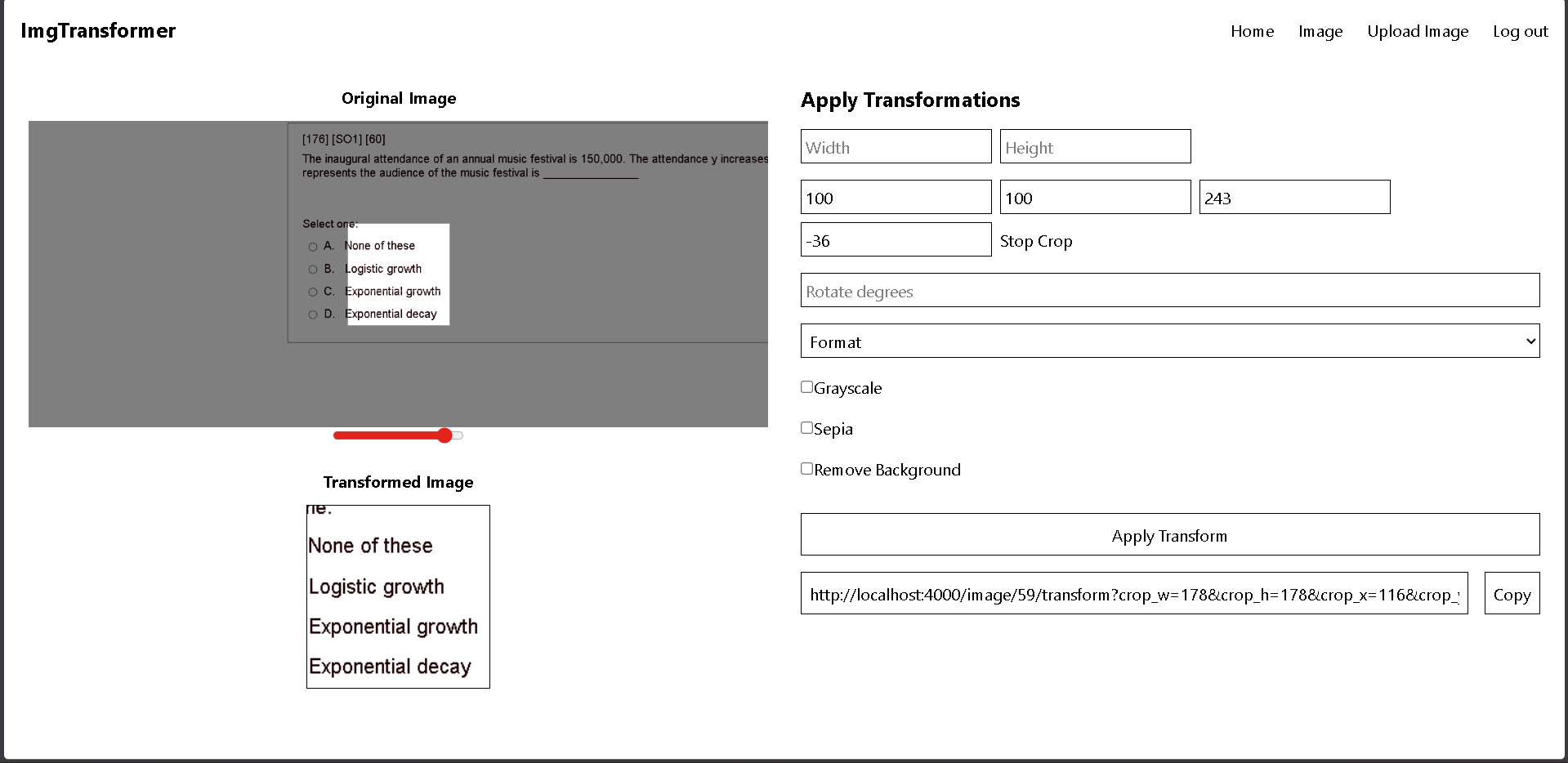Click the red zoom slider handle
This screenshot has width=1568, height=763.
coord(444,435)
